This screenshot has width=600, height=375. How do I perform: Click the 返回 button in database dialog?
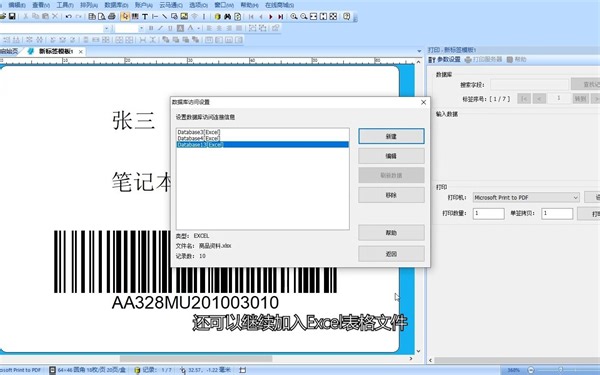coord(391,254)
